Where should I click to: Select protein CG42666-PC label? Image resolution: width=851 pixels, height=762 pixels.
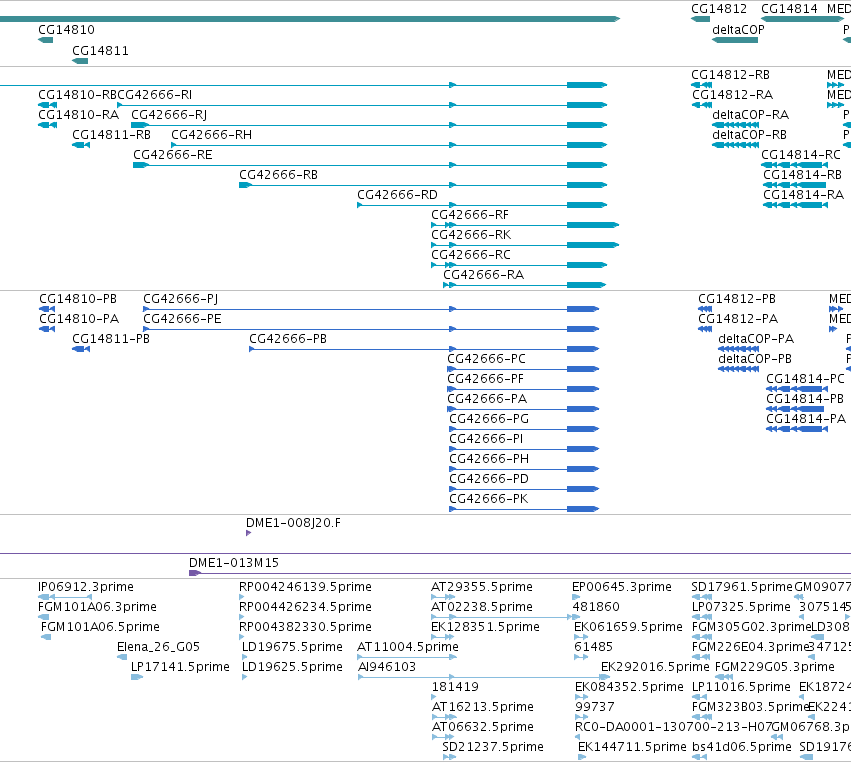tap(486, 359)
